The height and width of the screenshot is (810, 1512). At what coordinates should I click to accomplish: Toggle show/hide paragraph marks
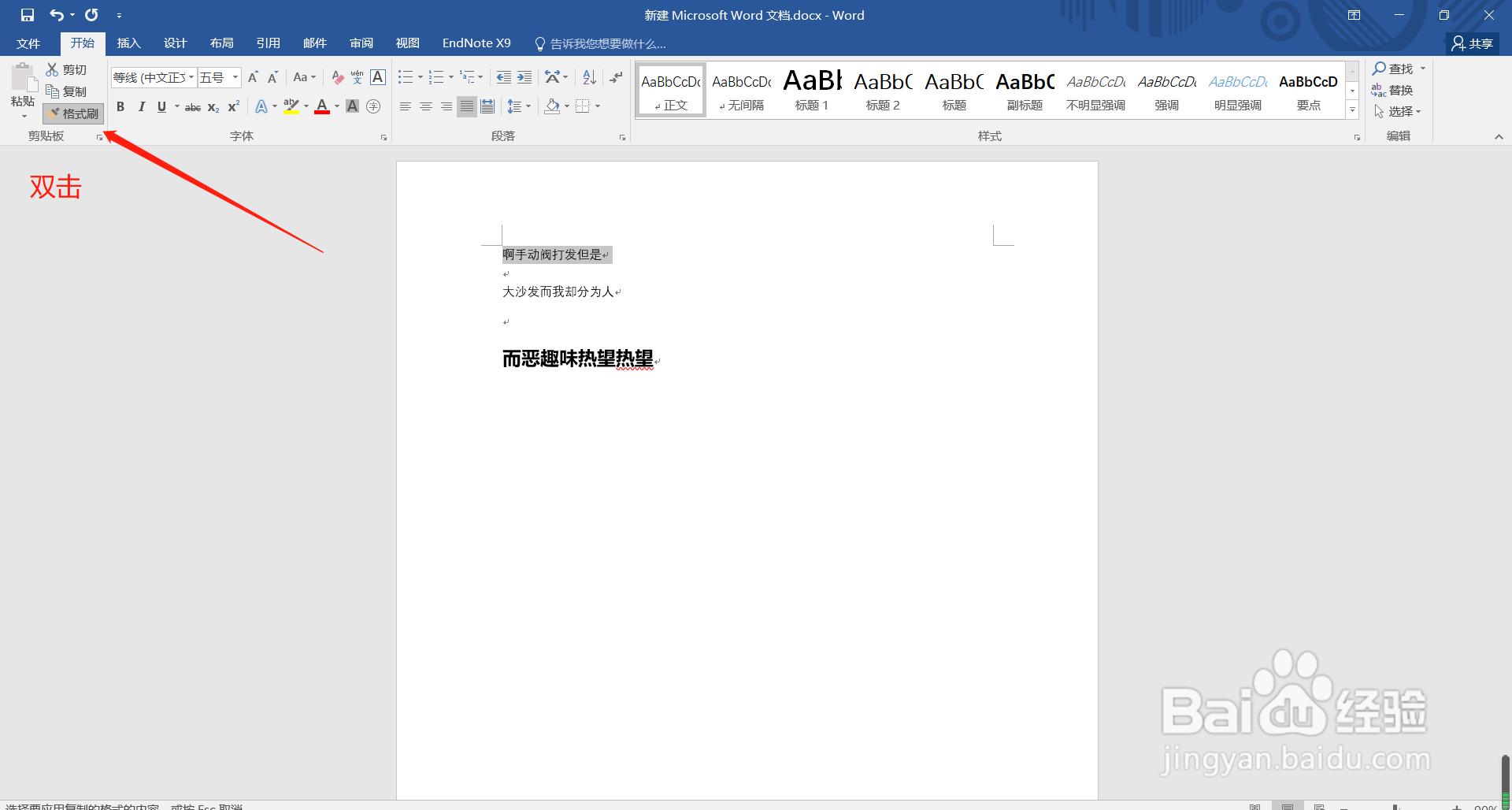click(616, 77)
